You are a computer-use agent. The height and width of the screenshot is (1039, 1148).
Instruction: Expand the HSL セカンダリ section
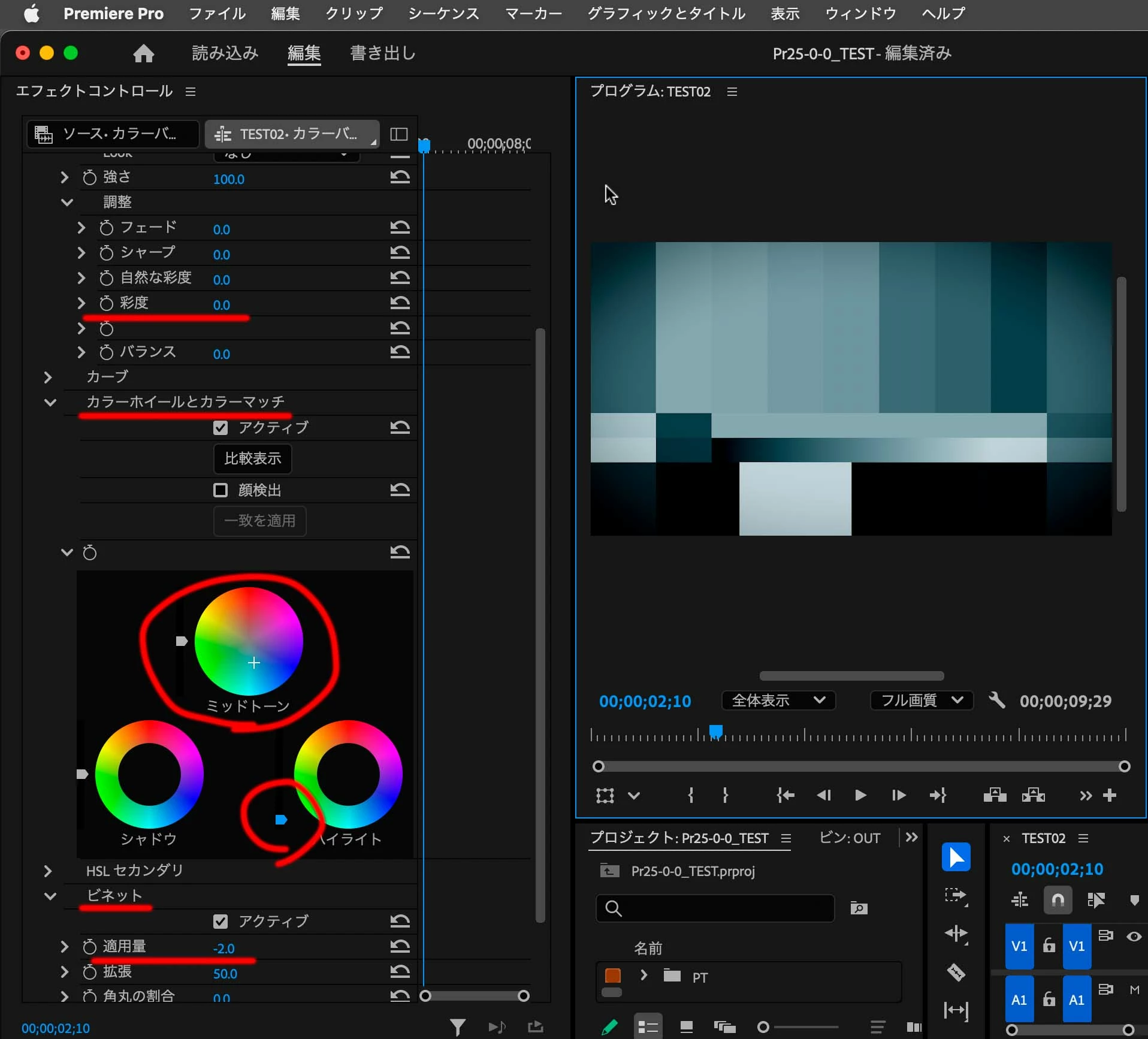point(48,871)
